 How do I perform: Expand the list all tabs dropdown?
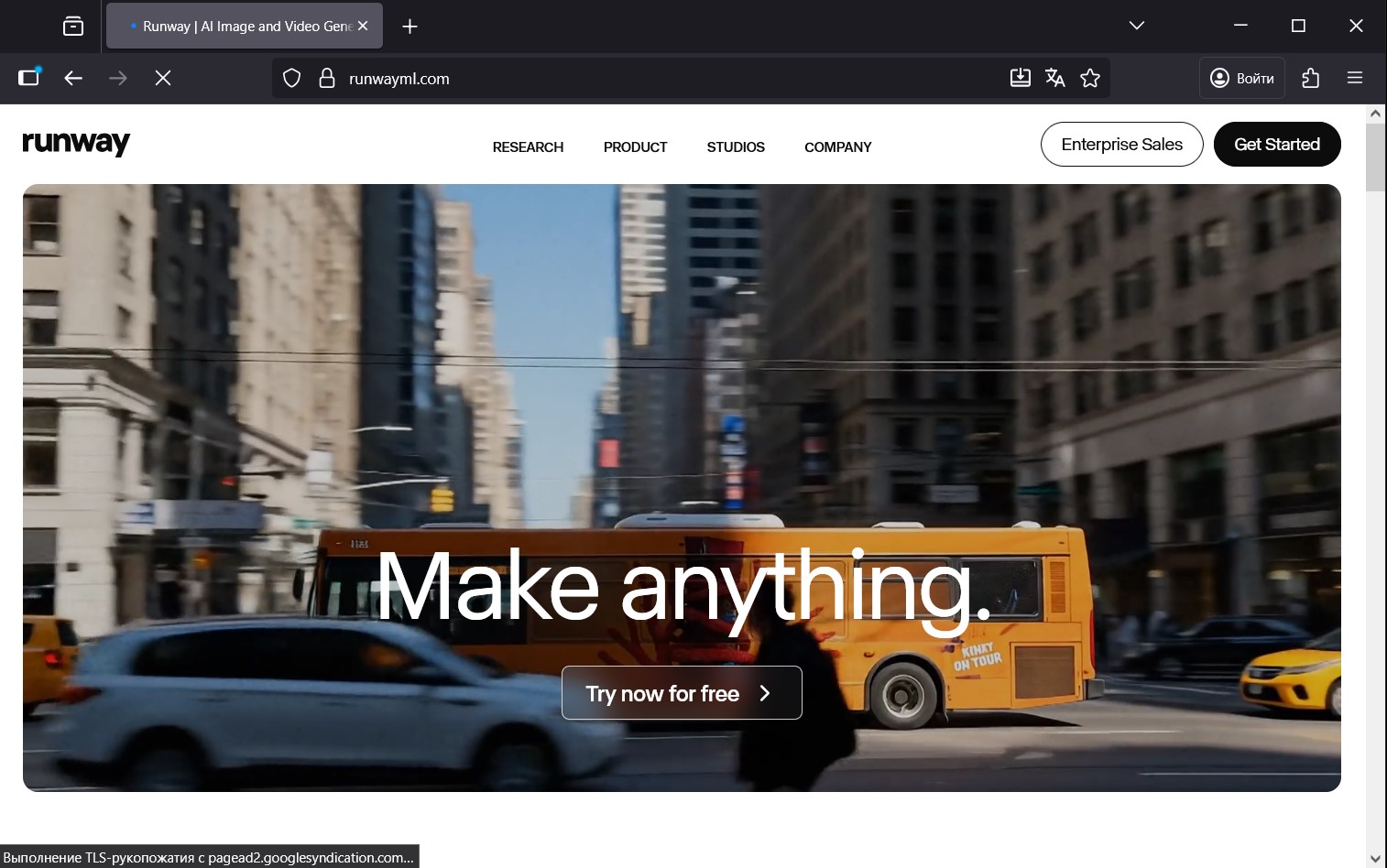coord(1137,26)
